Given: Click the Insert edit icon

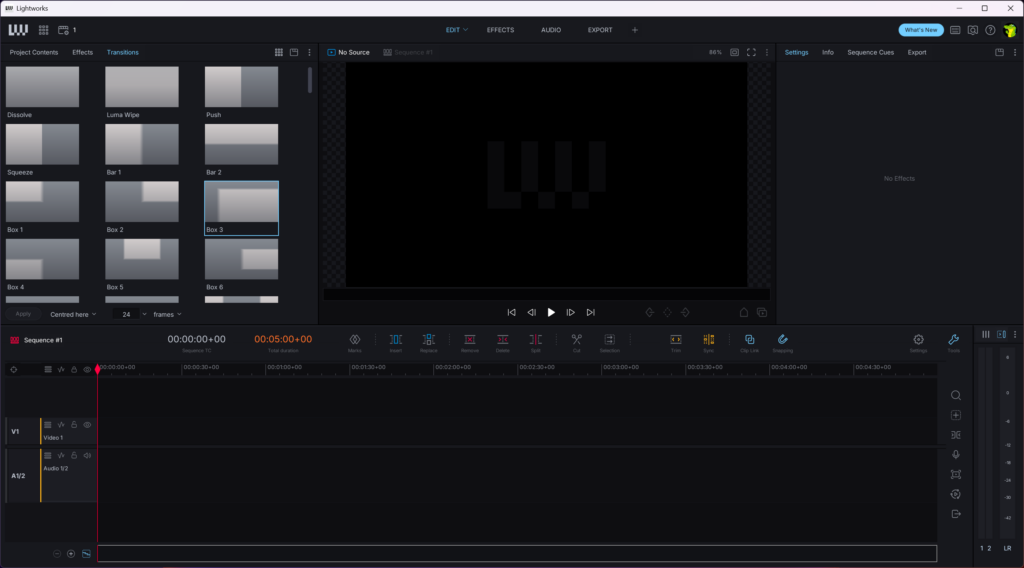Looking at the screenshot, I should click(396, 339).
